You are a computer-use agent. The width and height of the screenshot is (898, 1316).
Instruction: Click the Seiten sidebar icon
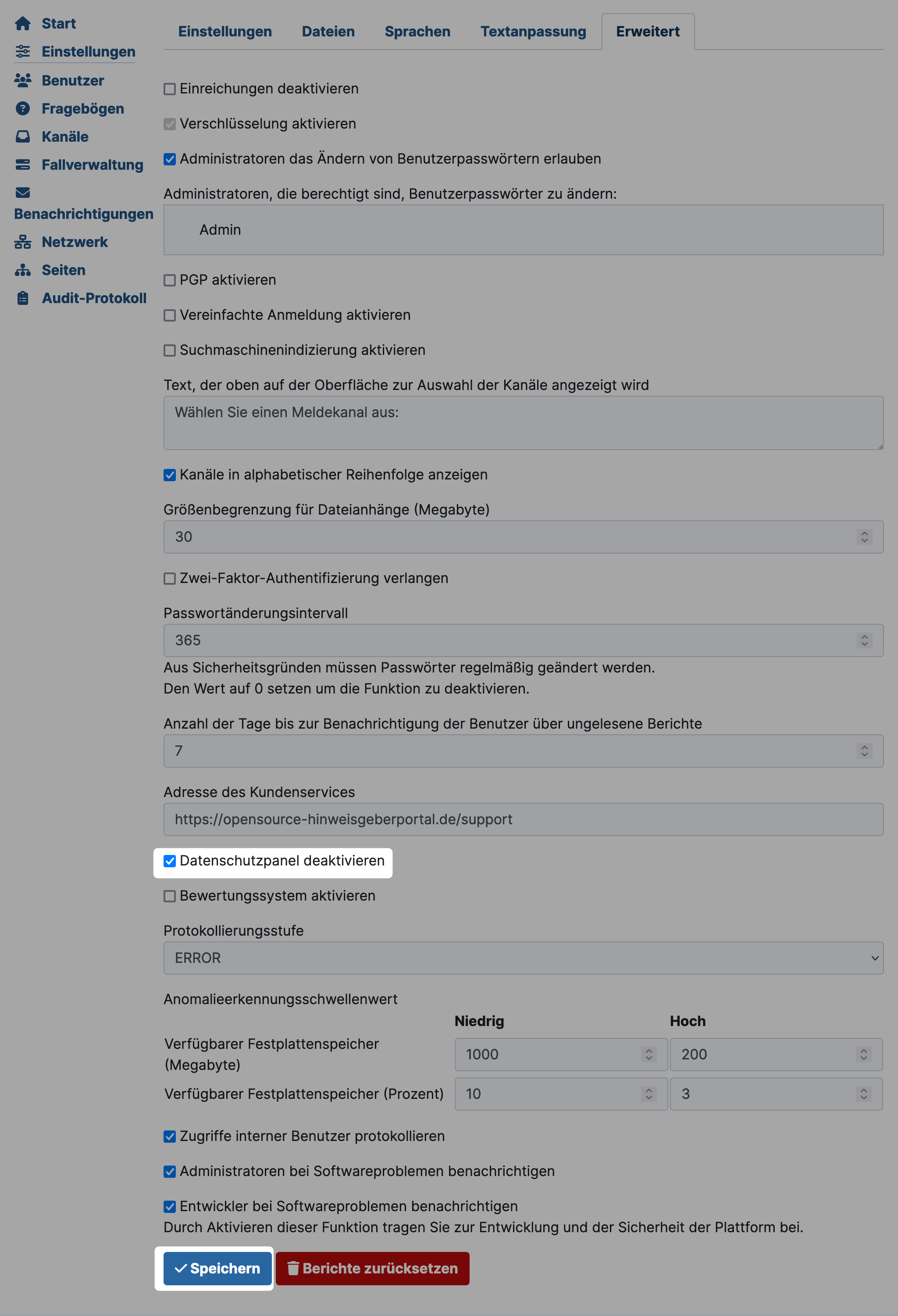pos(24,268)
